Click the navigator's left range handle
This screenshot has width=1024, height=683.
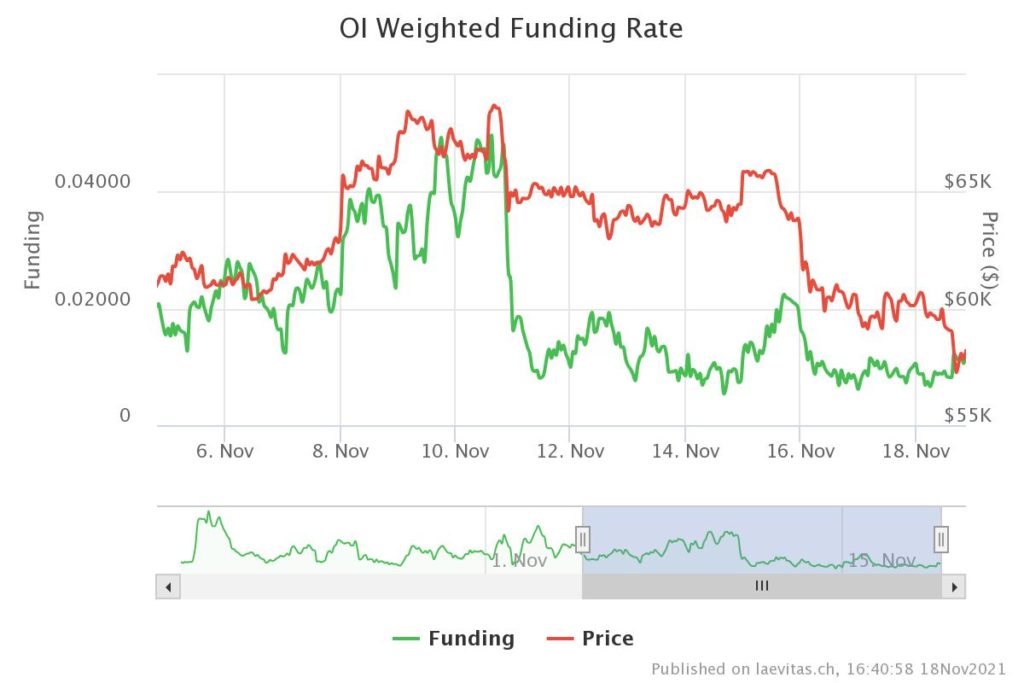[x=583, y=540]
